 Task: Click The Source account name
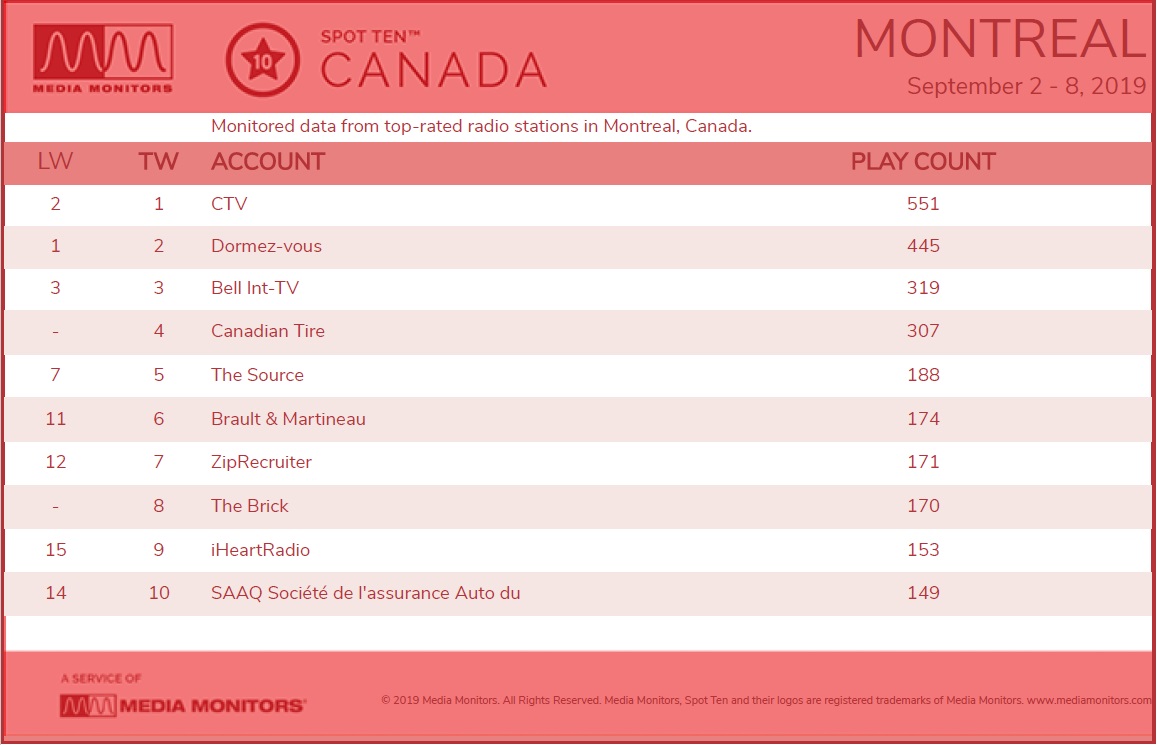(258, 375)
